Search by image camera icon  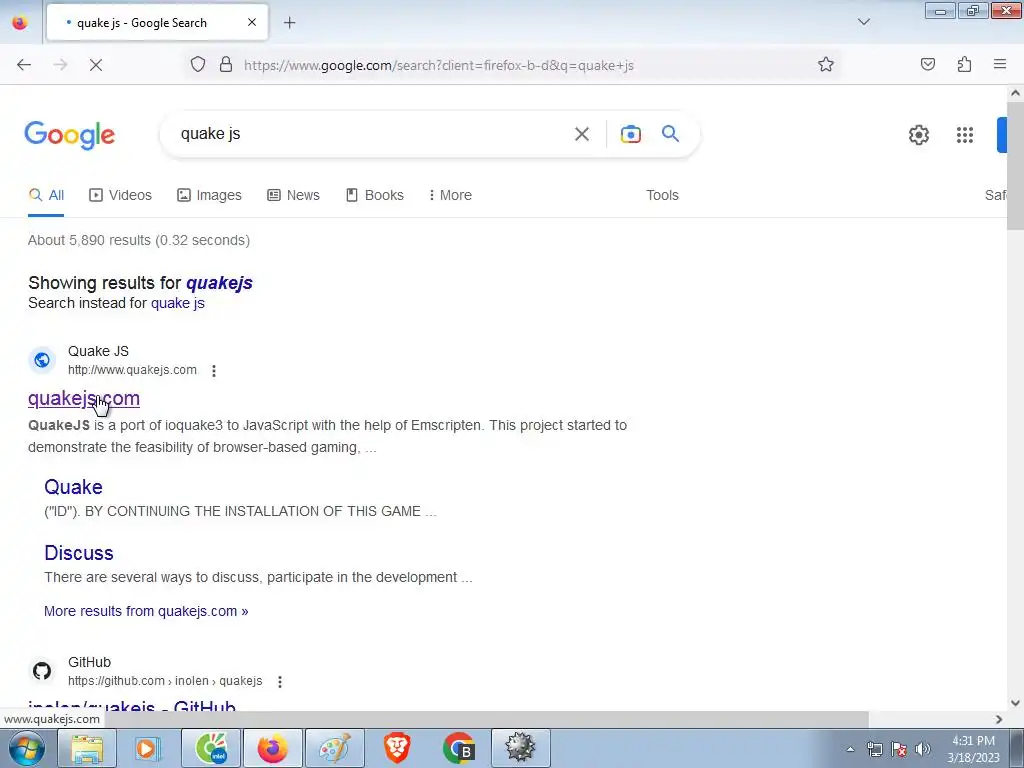click(630, 134)
